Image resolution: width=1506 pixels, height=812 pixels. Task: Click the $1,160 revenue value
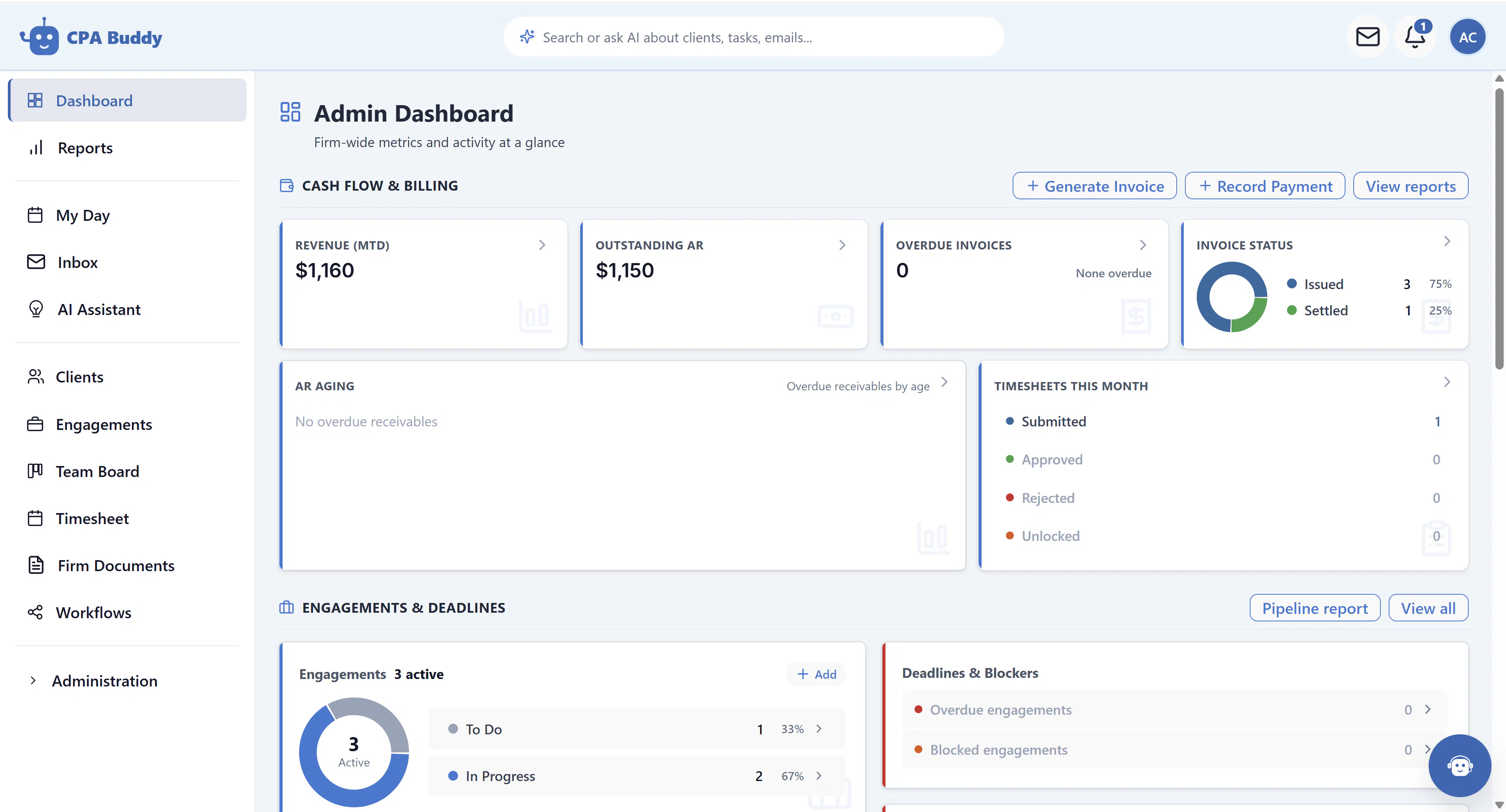tap(325, 271)
